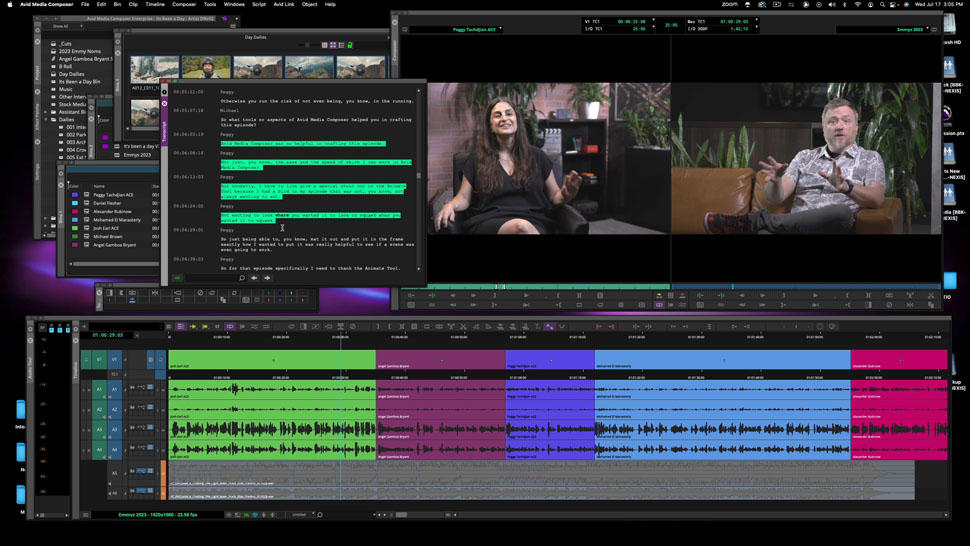Go to next transcript search result arrow
This screenshot has width=970, height=546.
click(267, 278)
